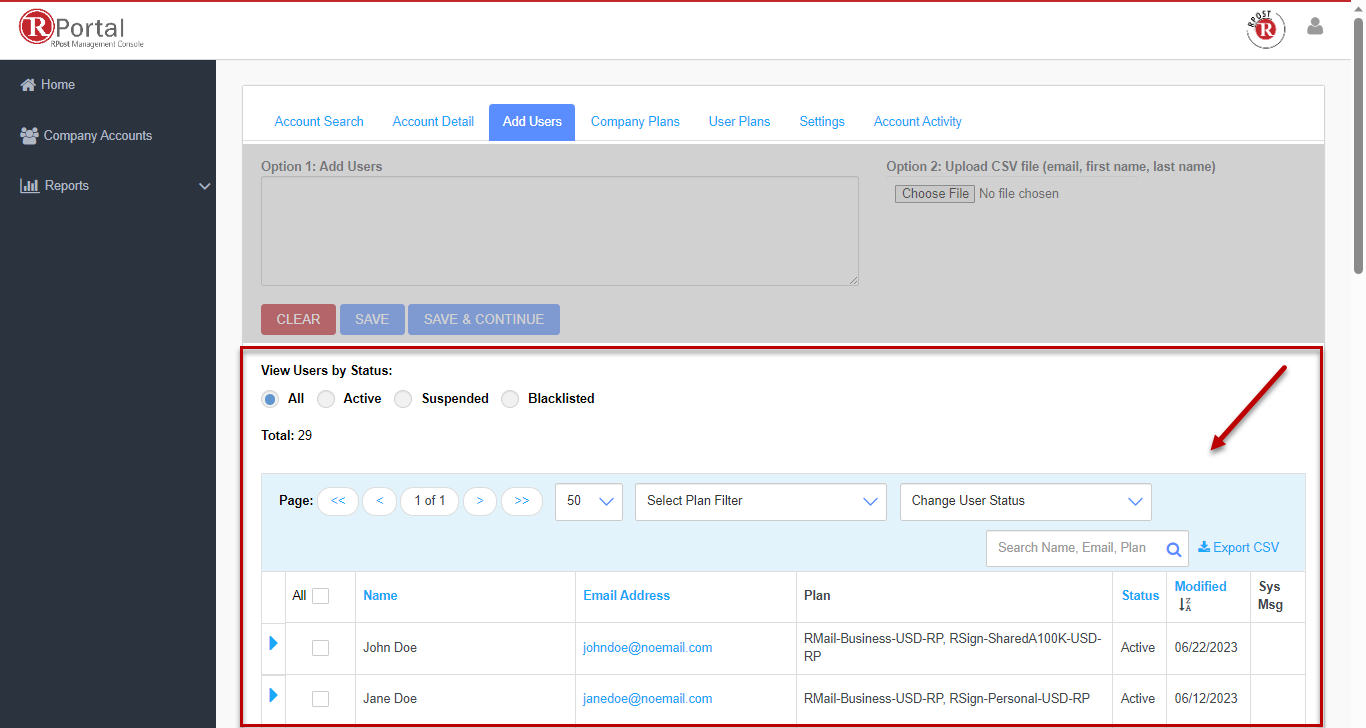Click the round RPost badge icon

click(x=1265, y=30)
